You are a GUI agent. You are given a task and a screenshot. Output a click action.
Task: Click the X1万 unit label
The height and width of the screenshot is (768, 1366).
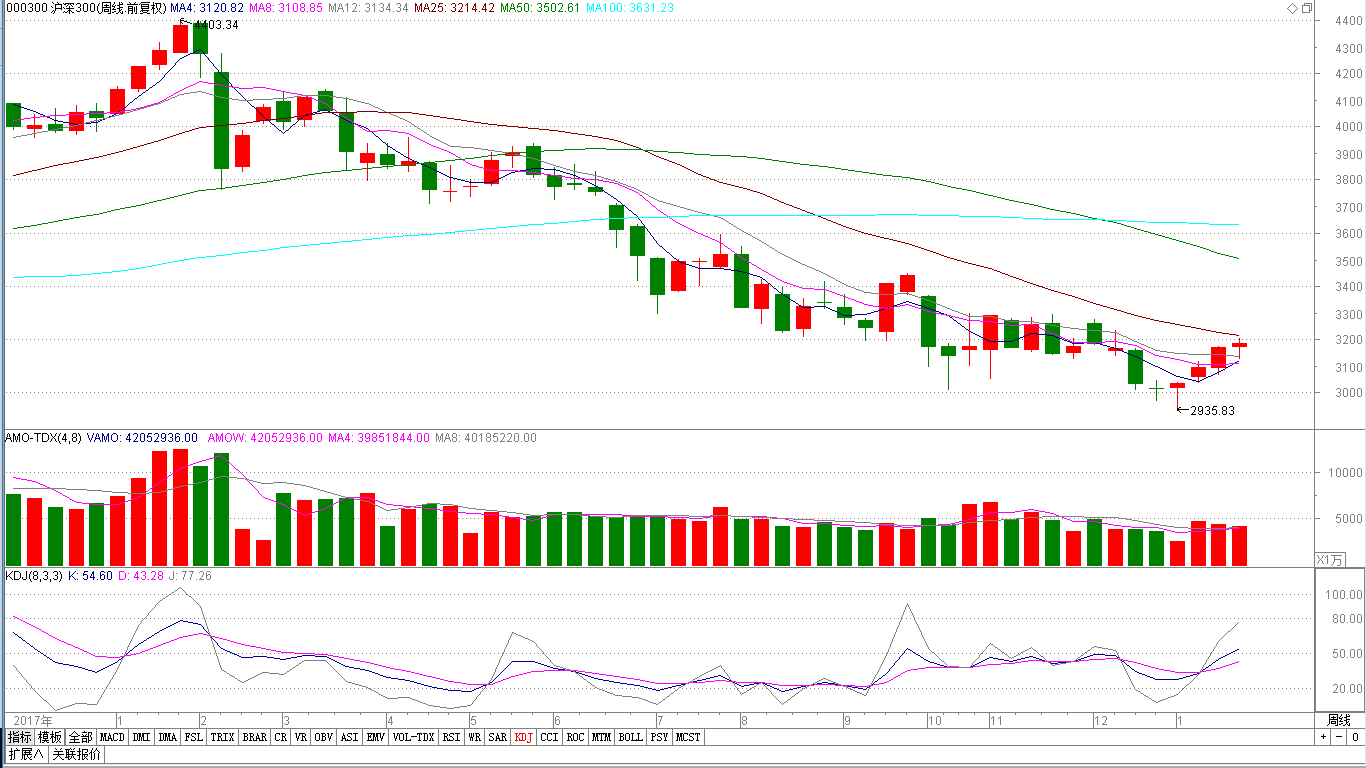pyautogui.click(x=1330, y=559)
